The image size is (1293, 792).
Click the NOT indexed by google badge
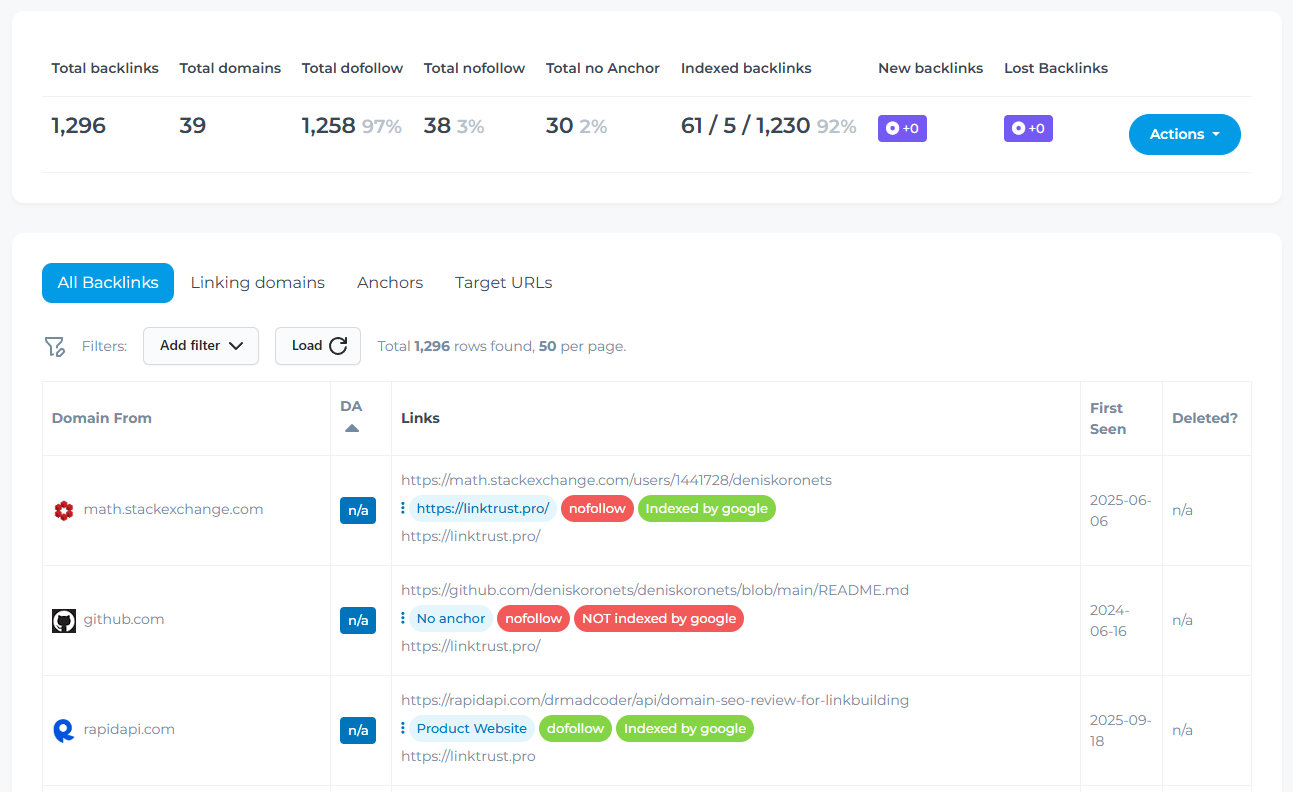click(x=658, y=619)
